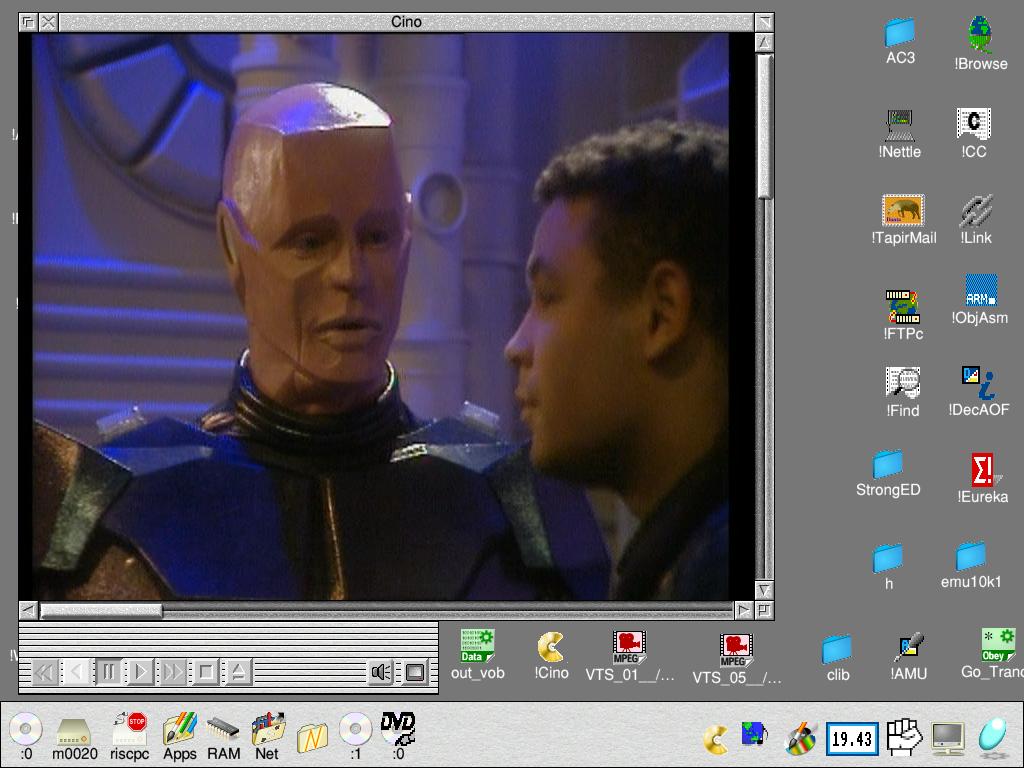
Task: Select the !DecAOF icon
Action: pyautogui.click(x=979, y=391)
